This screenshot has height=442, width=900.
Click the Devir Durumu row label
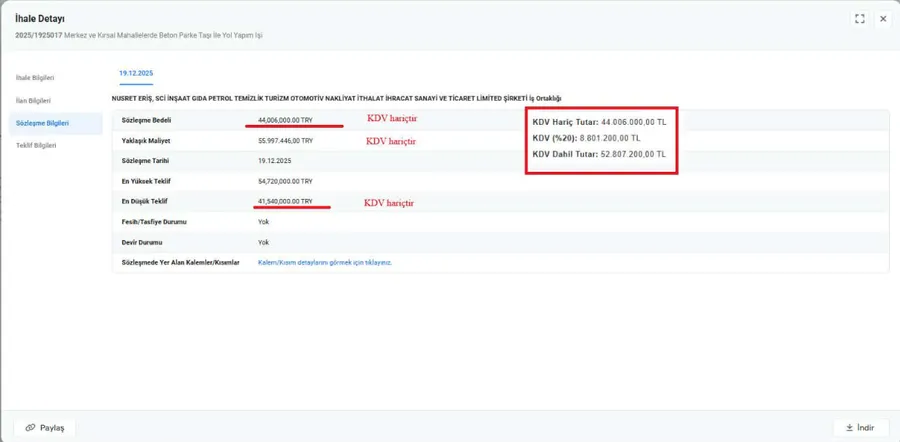[x=141, y=242]
